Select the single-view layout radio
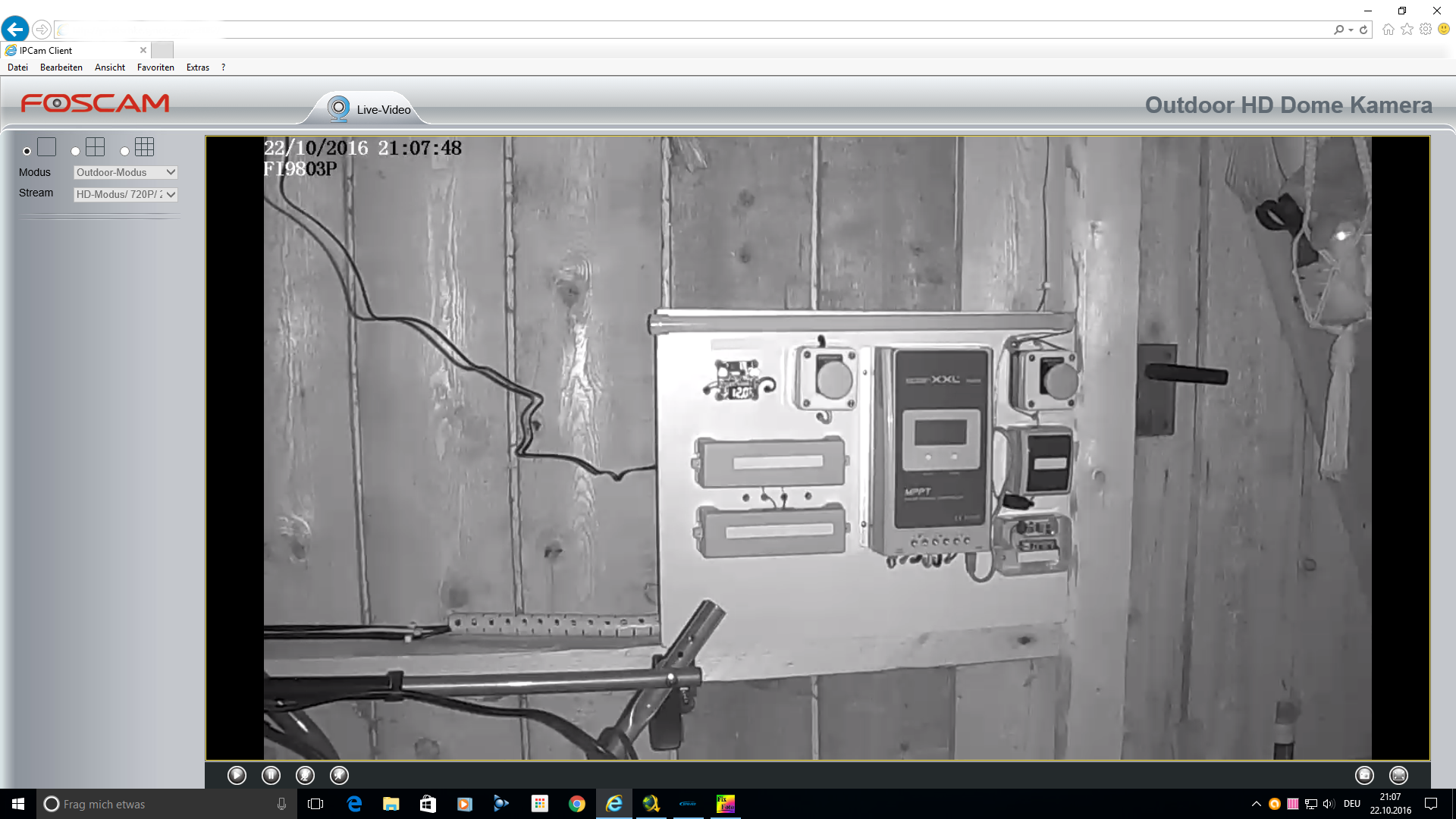The height and width of the screenshot is (819, 1456). coord(27,151)
